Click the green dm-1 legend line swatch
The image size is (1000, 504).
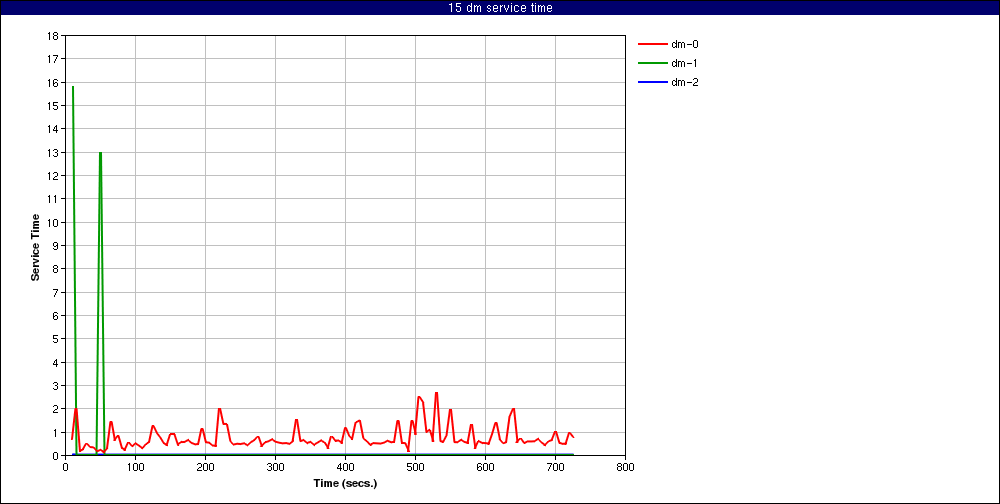tap(651, 63)
